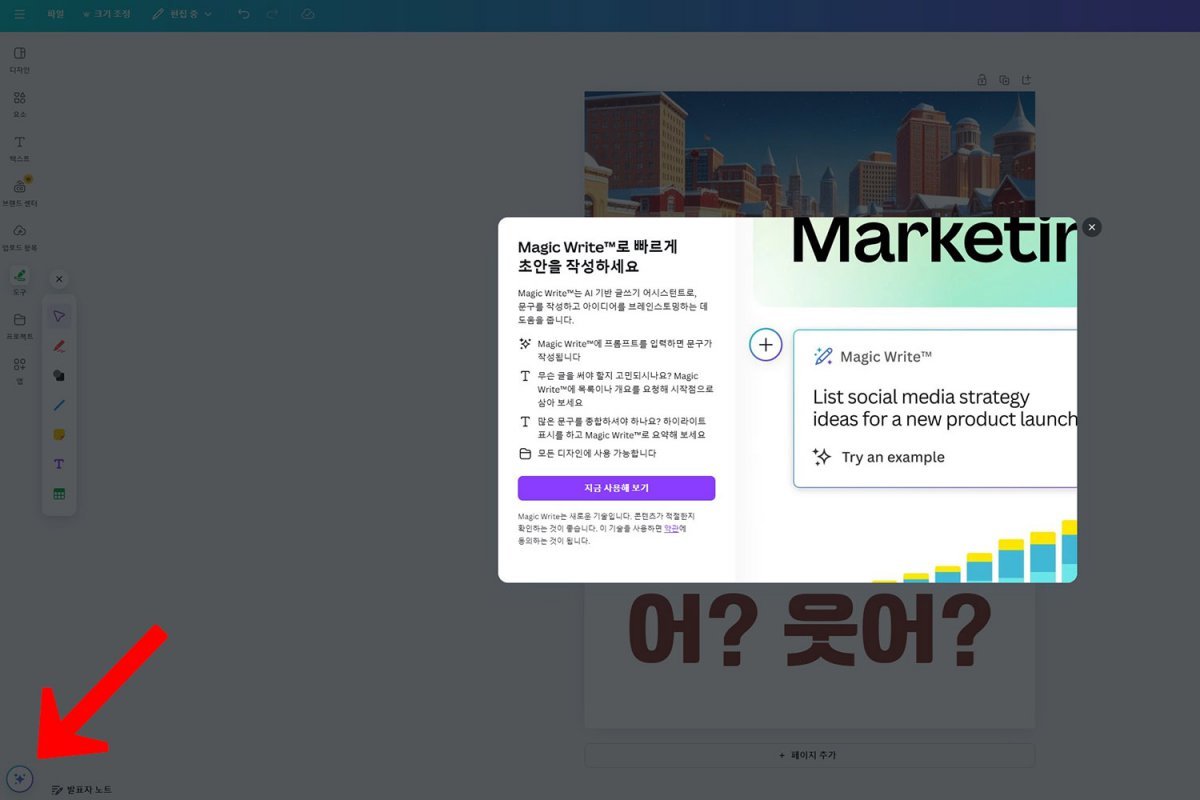Close the Magic Write popup dialog
The height and width of the screenshot is (800, 1200).
[1092, 227]
